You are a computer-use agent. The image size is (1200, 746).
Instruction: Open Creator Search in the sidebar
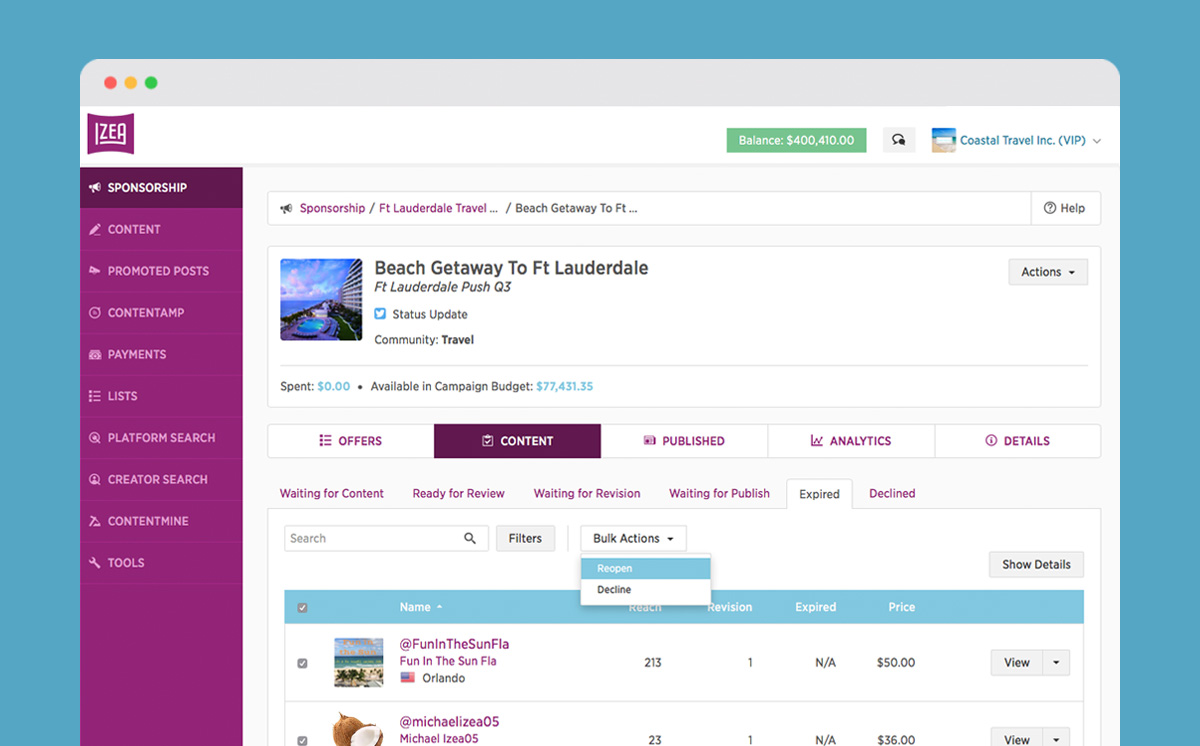[161, 479]
